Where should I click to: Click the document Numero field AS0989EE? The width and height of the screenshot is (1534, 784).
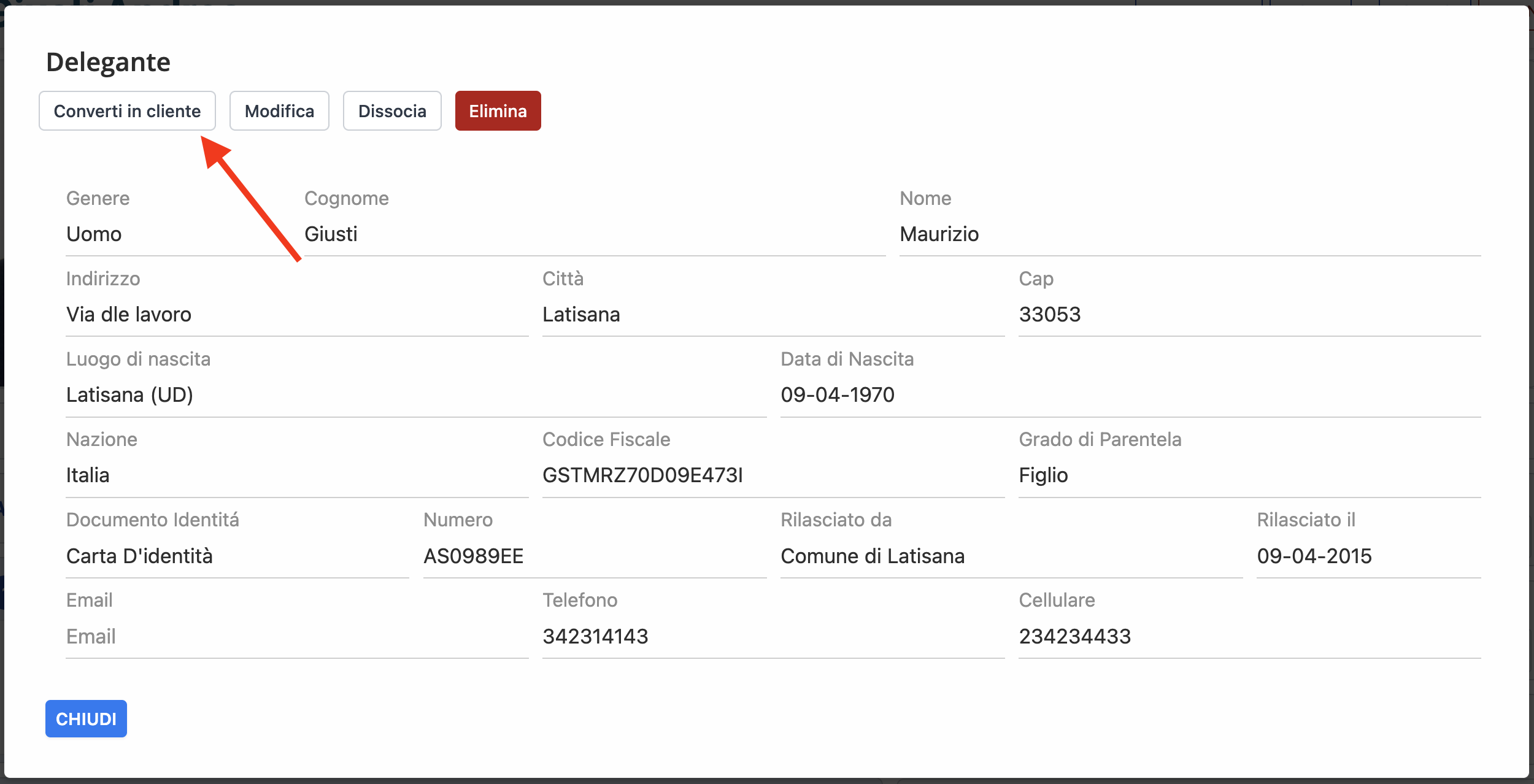coord(594,556)
